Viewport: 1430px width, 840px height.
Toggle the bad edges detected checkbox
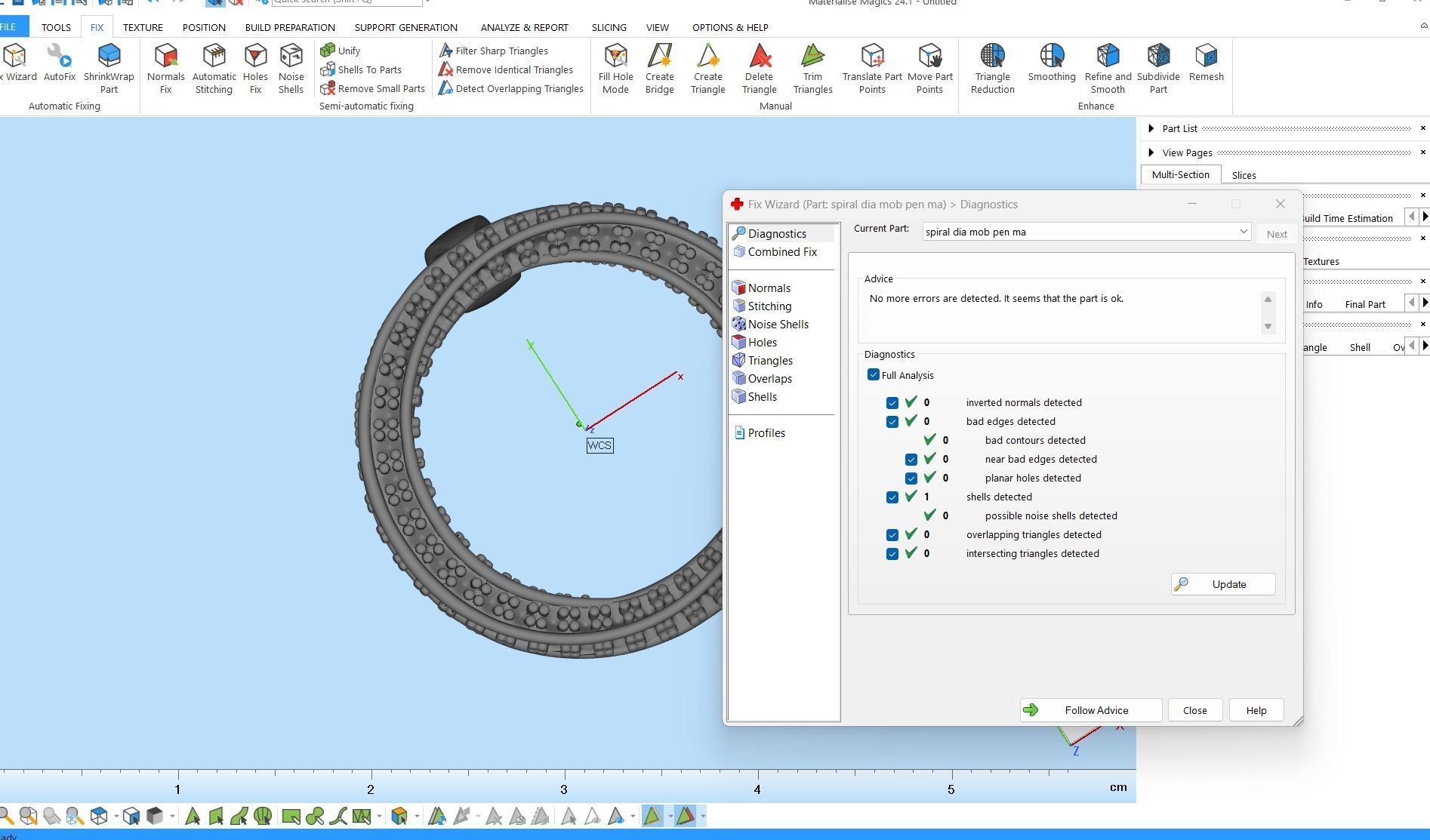[892, 422]
